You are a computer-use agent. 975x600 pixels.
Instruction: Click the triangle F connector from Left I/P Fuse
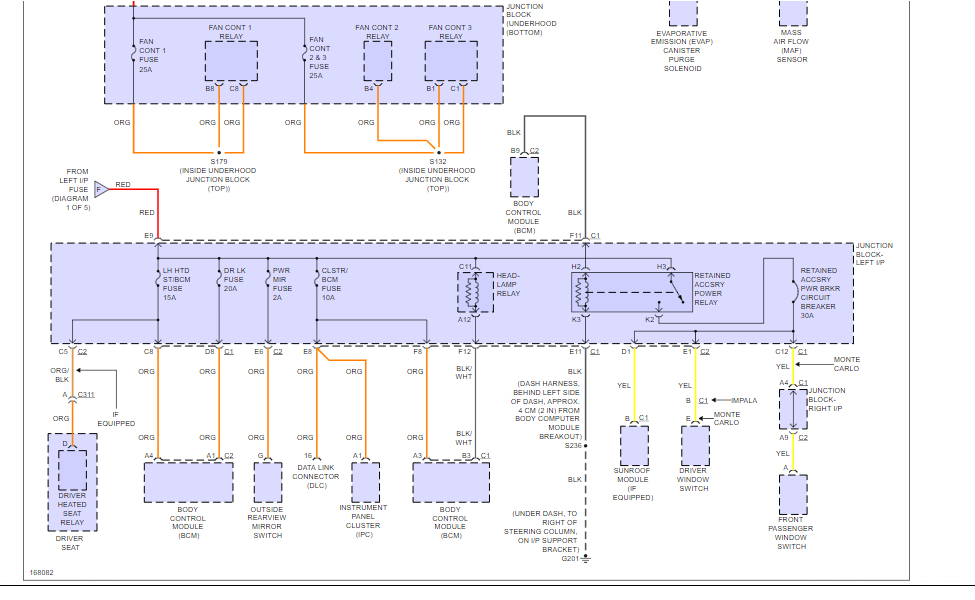tap(101, 189)
